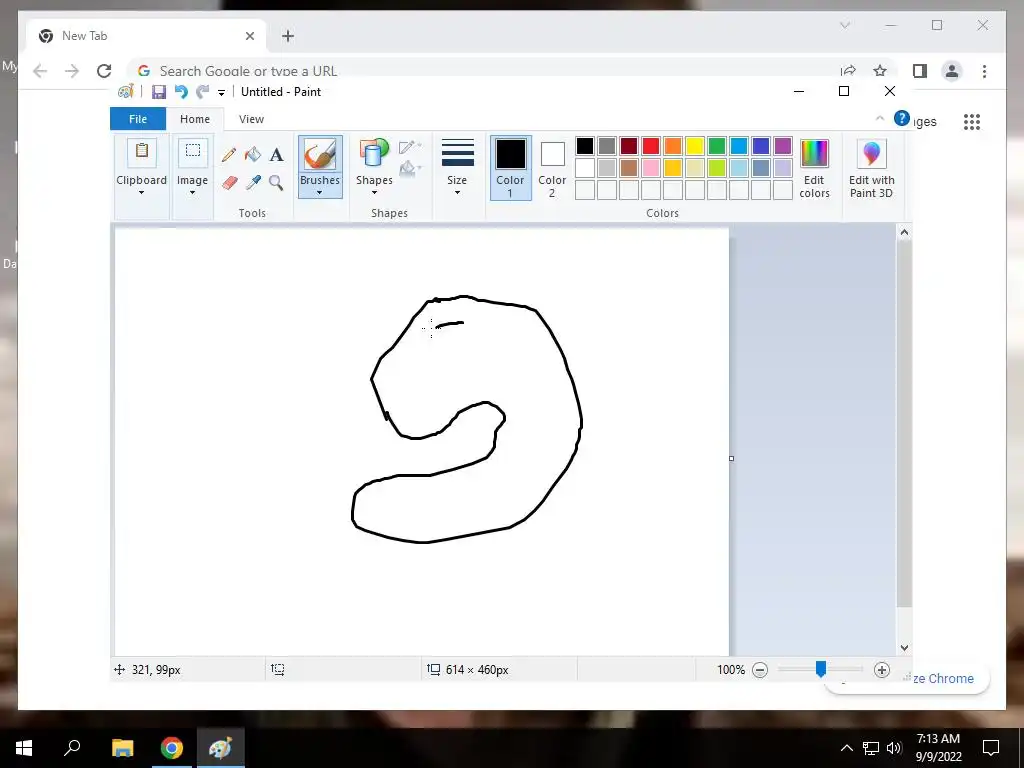Open Chrome profile avatar icon

[952, 71]
